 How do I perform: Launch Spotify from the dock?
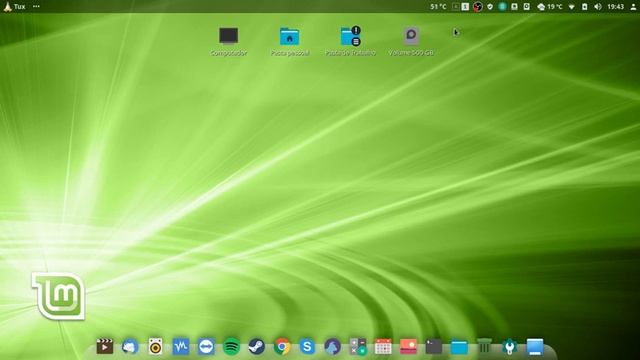(231, 347)
